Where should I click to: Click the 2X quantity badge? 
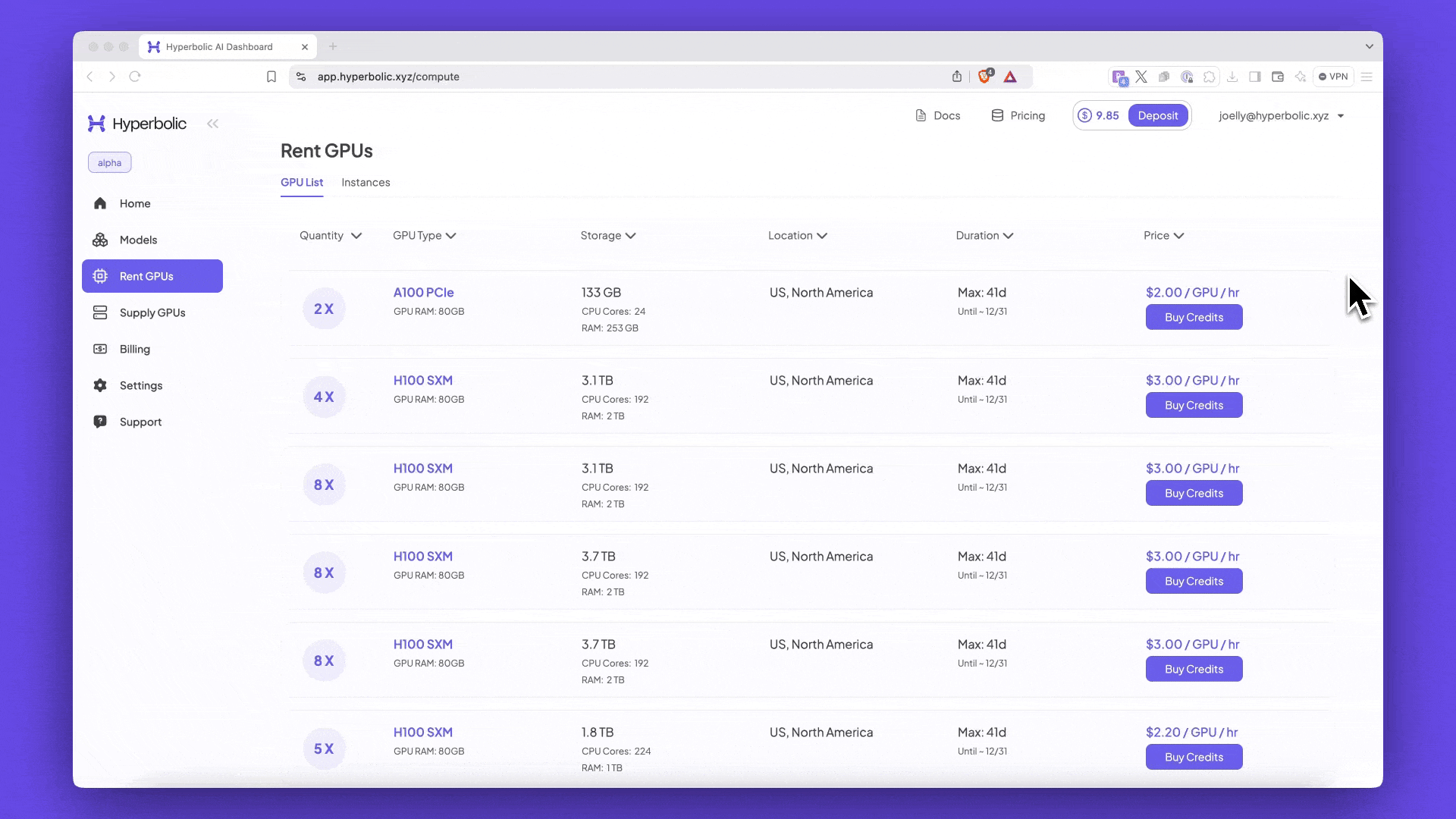pyautogui.click(x=324, y=309)
